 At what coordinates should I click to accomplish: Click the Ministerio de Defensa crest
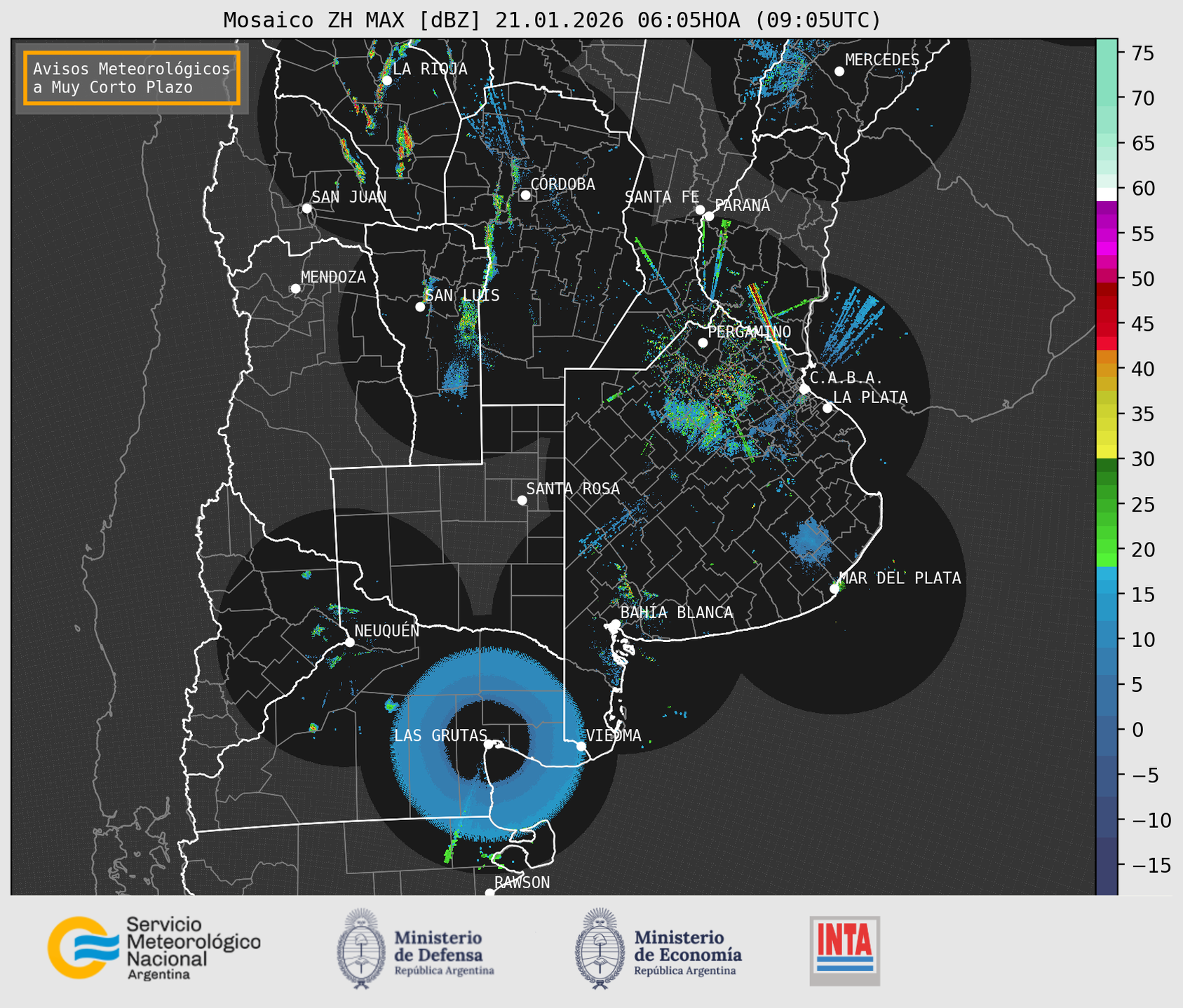[361, 948]
